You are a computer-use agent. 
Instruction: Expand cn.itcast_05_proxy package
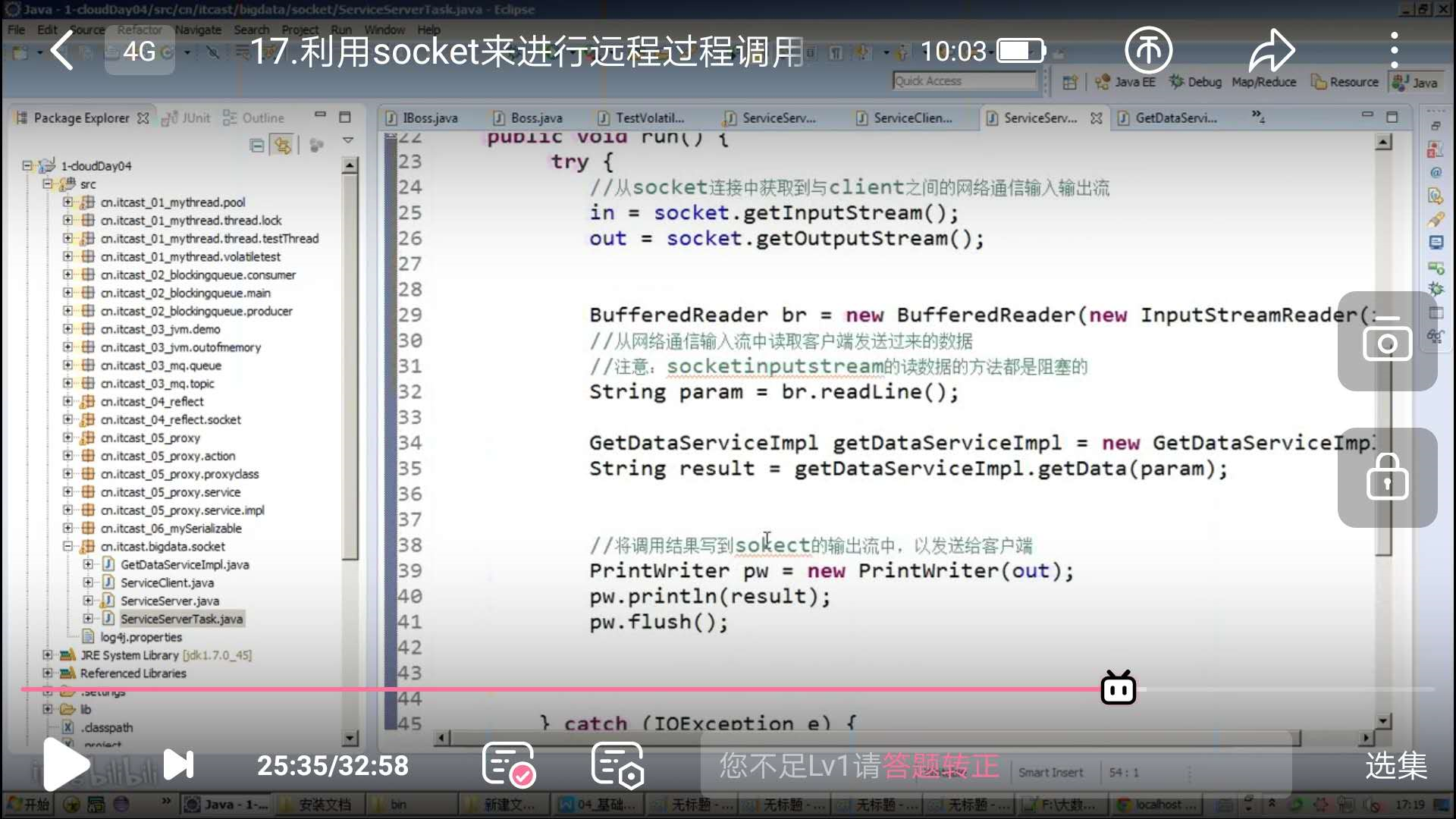coord(67,438)
